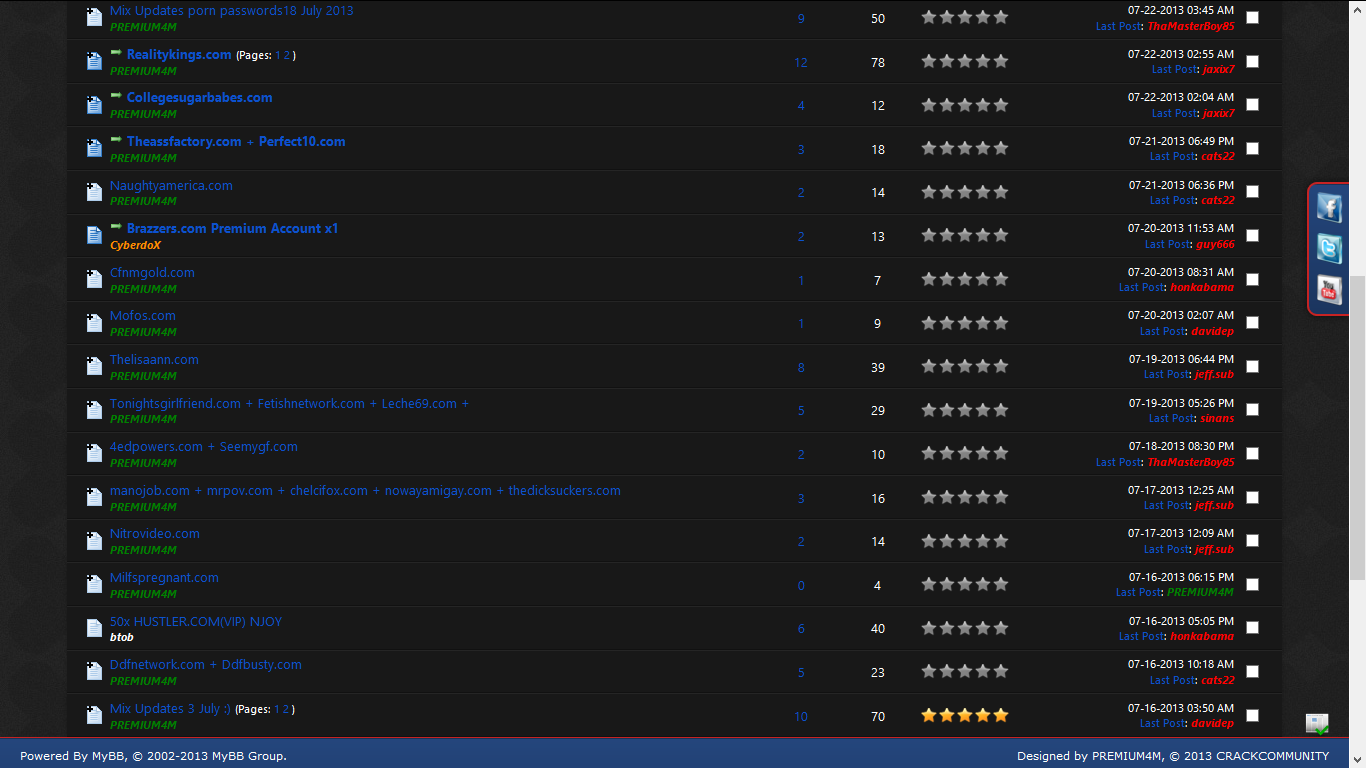Click thread document icon in 4edpowers.com row
This screenshot has height=768, width=1366.
coord(94,454)
